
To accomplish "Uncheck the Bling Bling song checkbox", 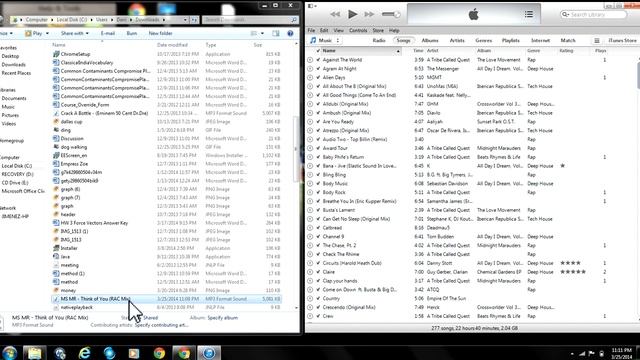I will pyautogui.click(x=318, y=175).
